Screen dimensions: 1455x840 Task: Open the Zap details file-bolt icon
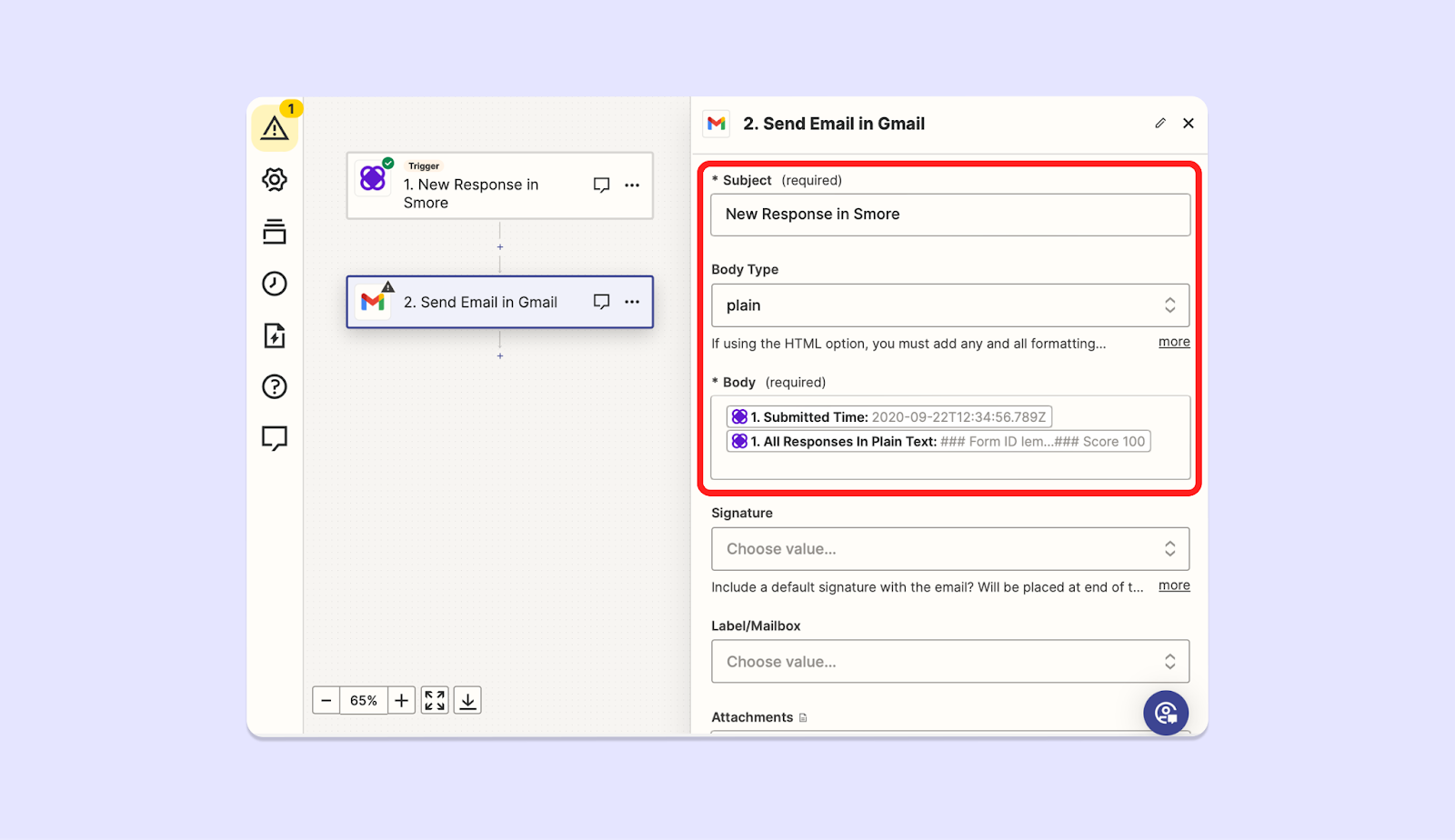click(x=275, y=335)
